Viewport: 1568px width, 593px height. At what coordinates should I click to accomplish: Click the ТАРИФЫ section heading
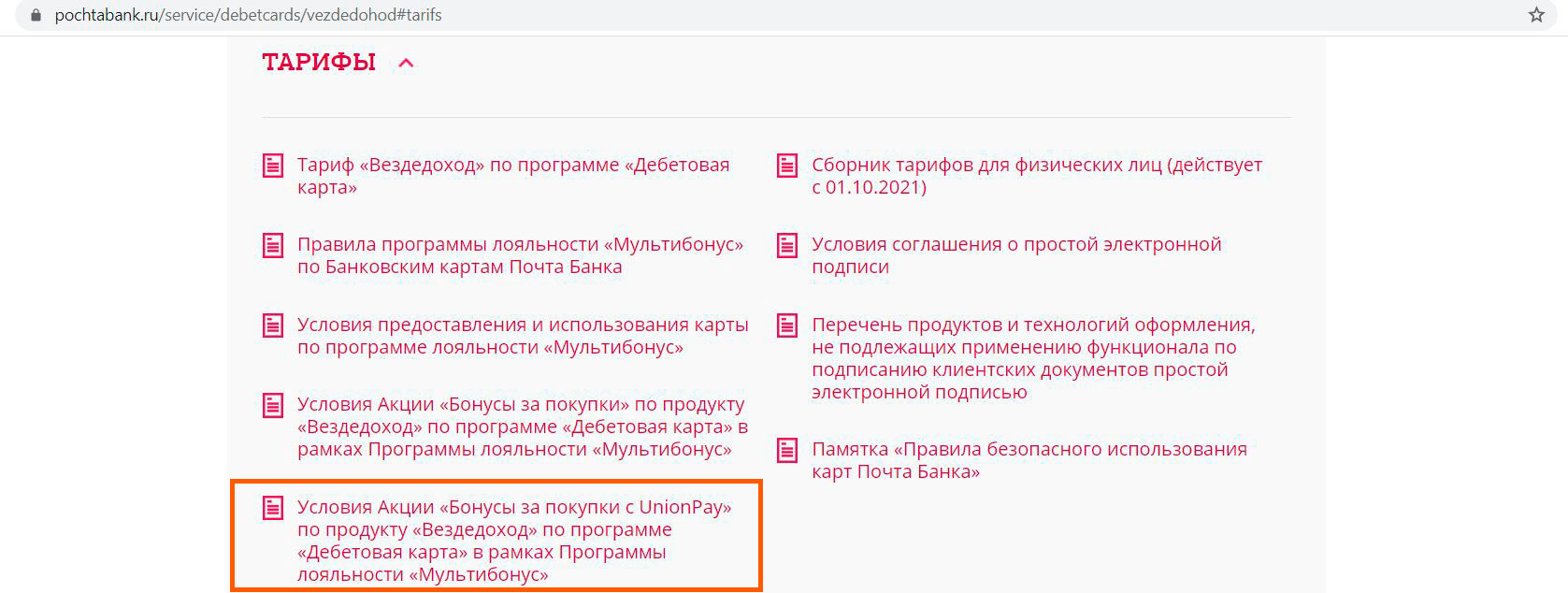[319, 63]
